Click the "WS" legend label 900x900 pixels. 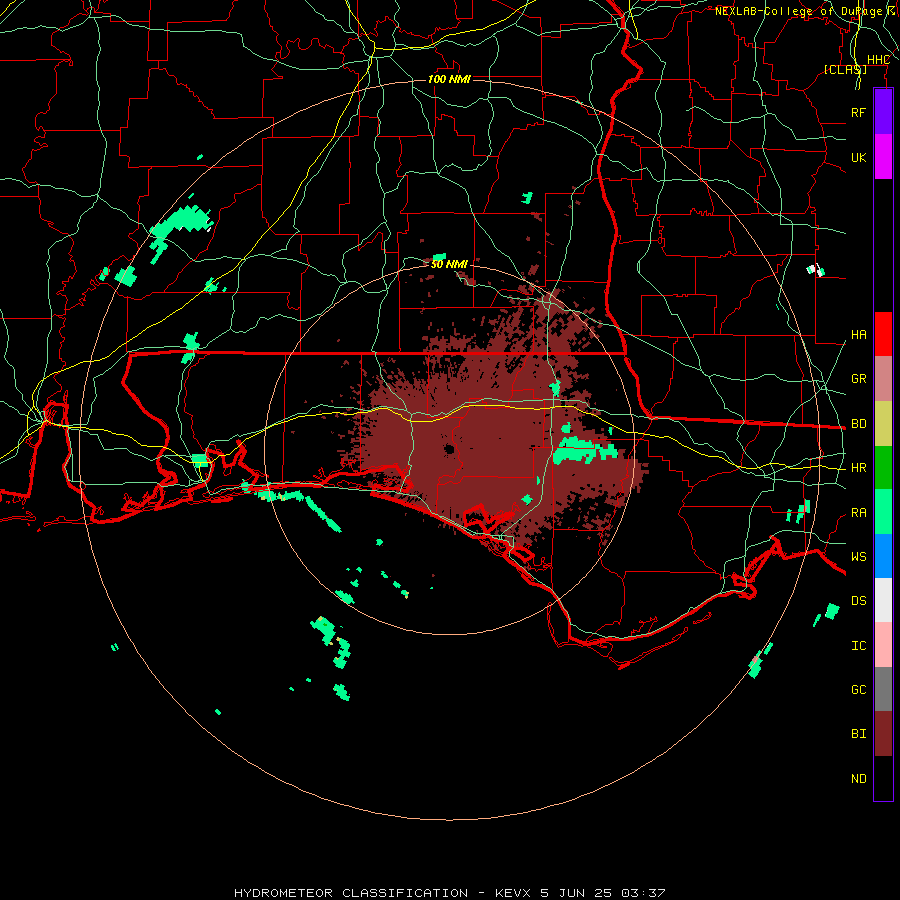(x=858, y=557)
